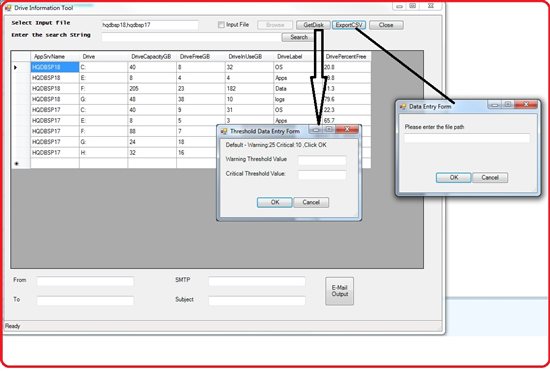Click the From email field

85,281
